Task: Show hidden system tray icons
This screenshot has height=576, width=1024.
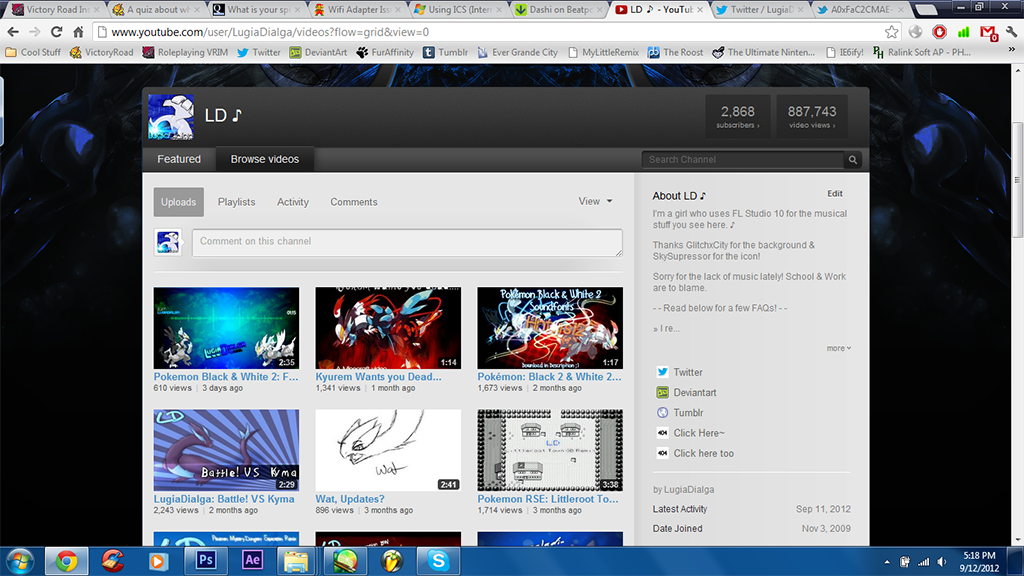Action: tap(889, 561)
